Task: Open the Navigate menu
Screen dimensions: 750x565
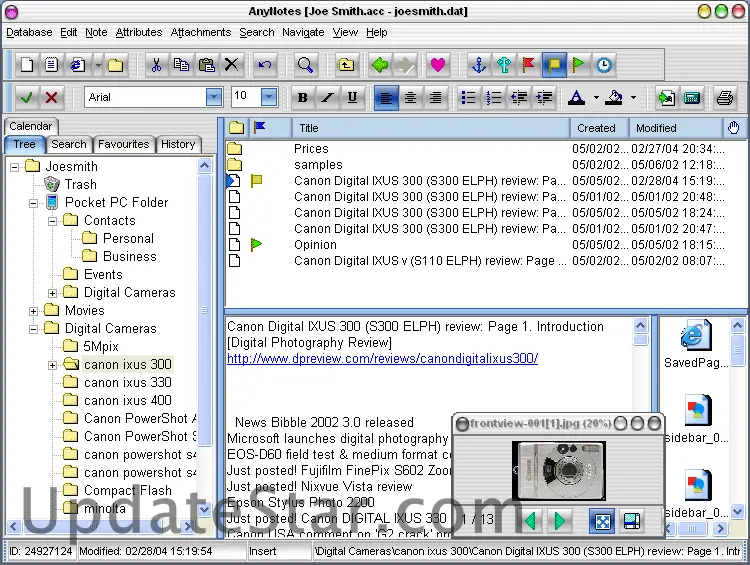Action: click(x=303, y=32)
